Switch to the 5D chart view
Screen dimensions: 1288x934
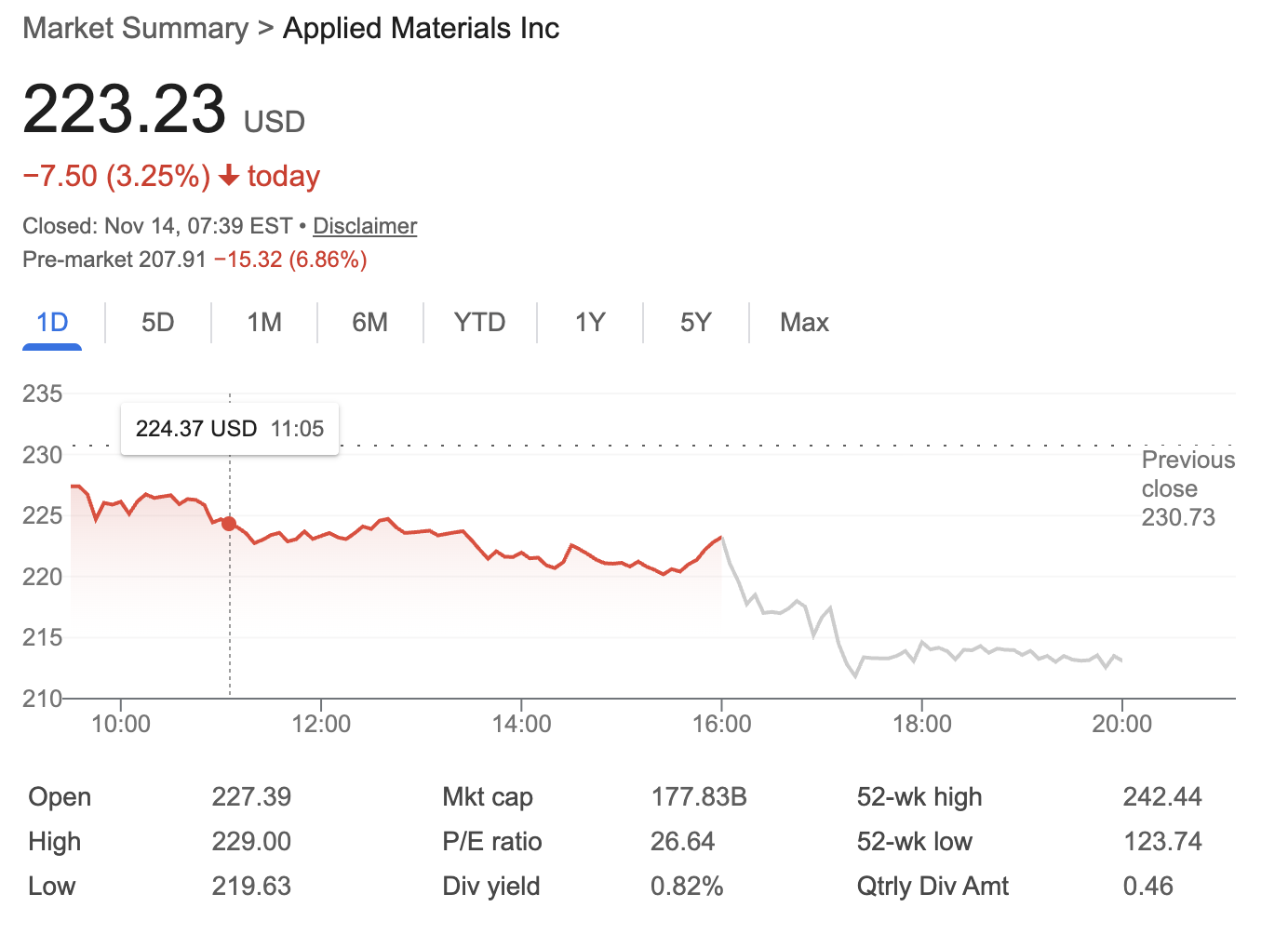[x=158, y=322]
